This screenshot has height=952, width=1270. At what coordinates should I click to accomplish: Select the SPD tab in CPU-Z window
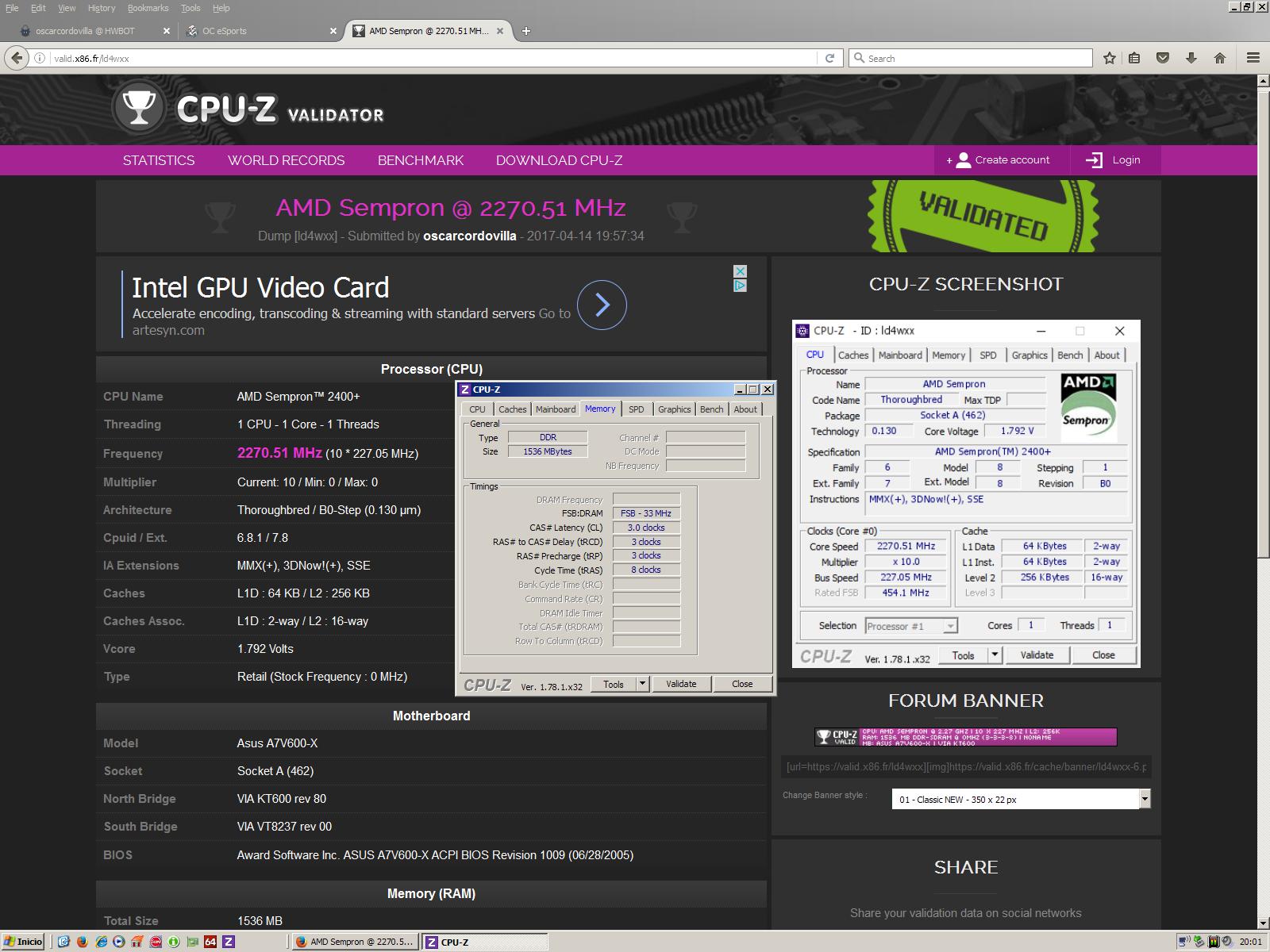point(637,409)
